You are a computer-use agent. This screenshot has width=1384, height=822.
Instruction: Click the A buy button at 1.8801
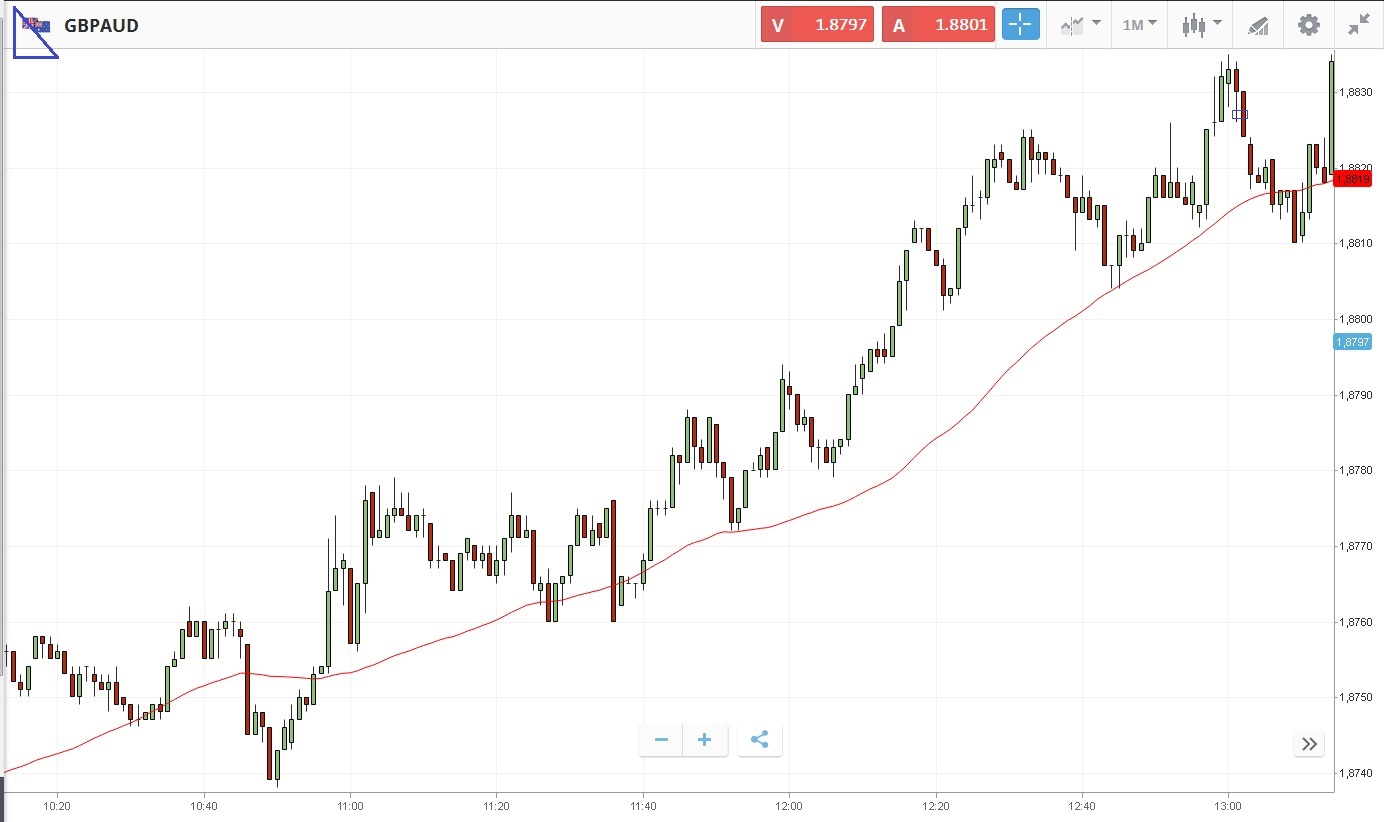click(937, 25)
